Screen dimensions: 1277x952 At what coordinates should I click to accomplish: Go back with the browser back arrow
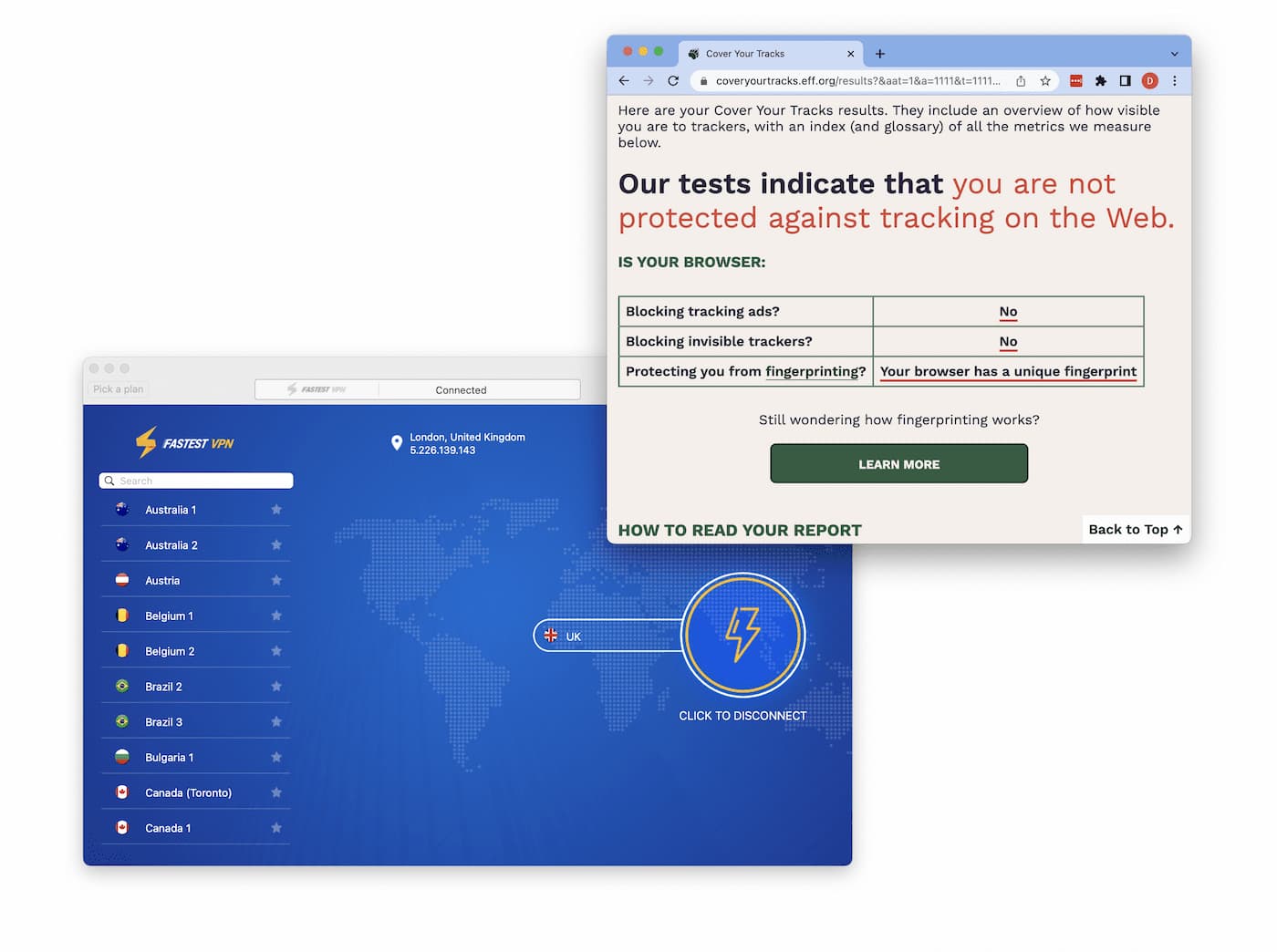point(624,80)
